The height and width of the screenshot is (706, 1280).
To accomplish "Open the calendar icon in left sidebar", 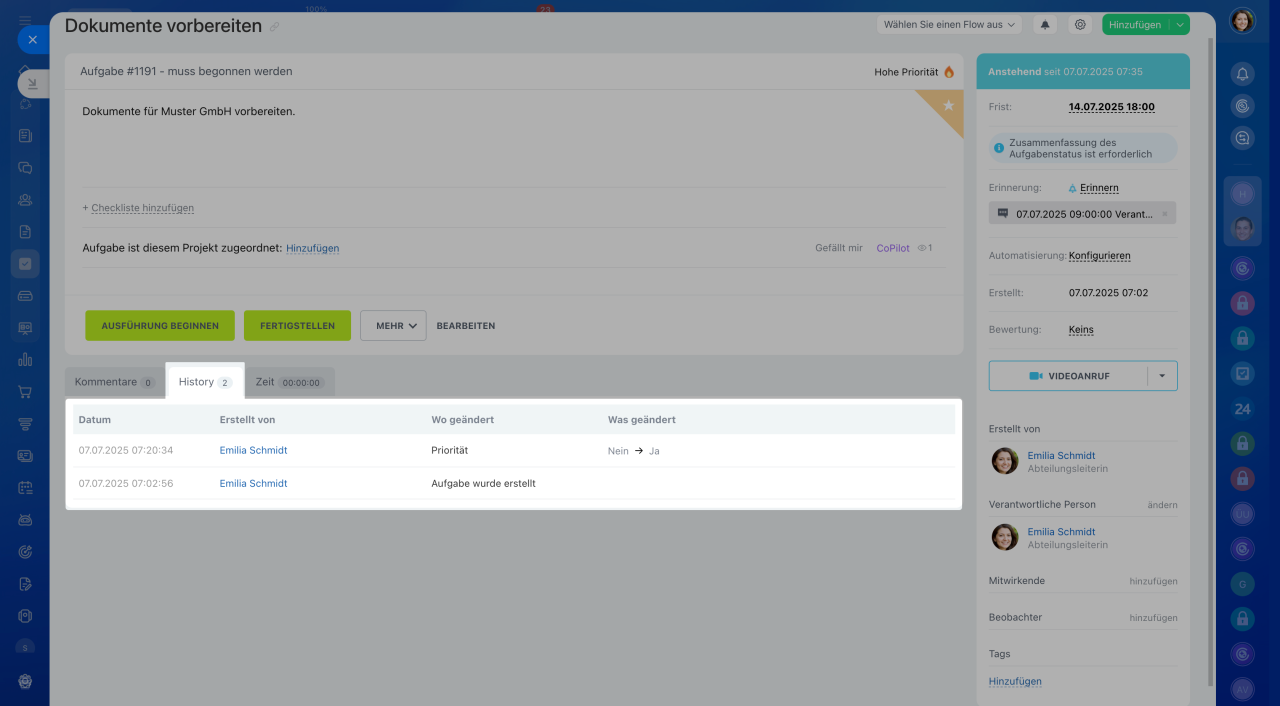I will pyautogui.click(x=25, y=488).
